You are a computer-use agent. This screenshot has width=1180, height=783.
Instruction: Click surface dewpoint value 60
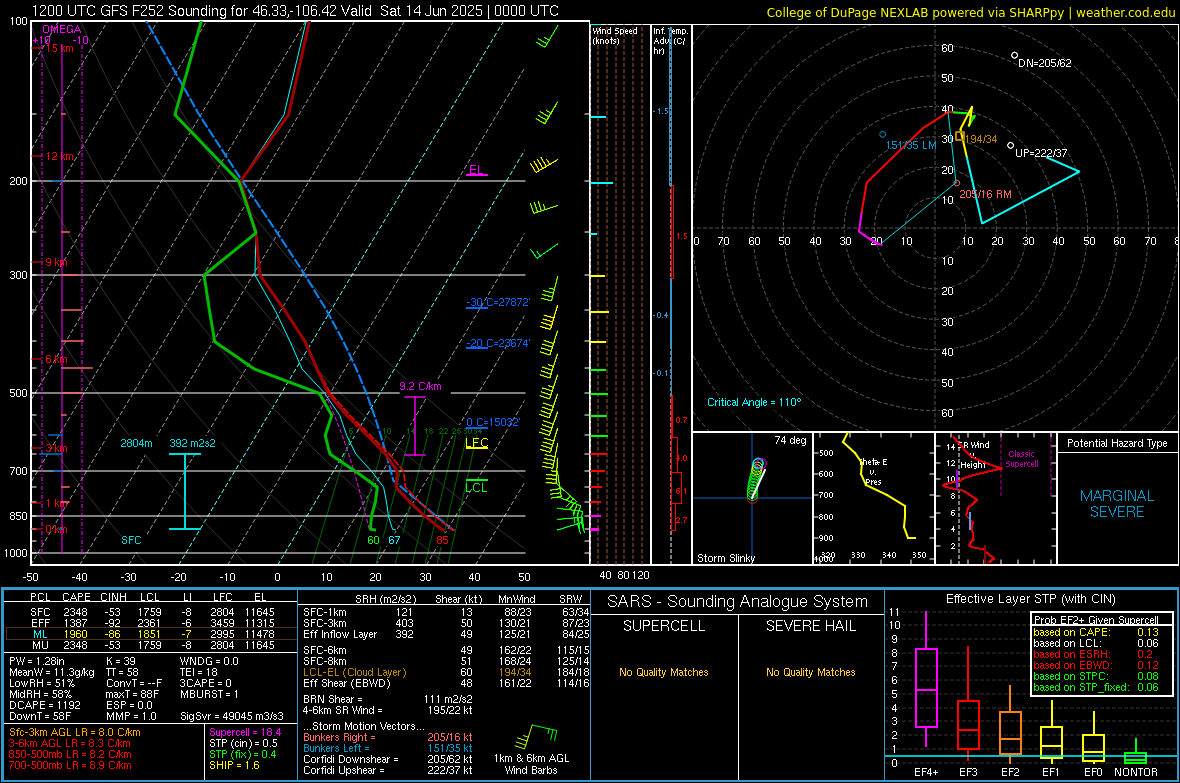pyautogui.click(x=373, y=540)
